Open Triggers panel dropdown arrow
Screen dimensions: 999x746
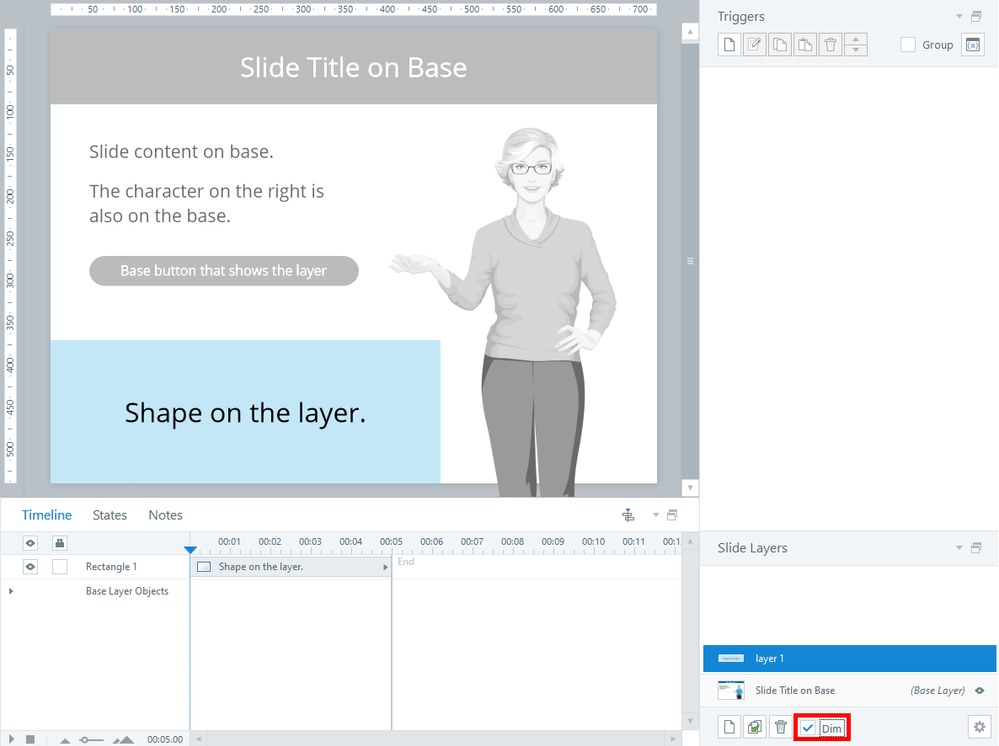point(959,17)
